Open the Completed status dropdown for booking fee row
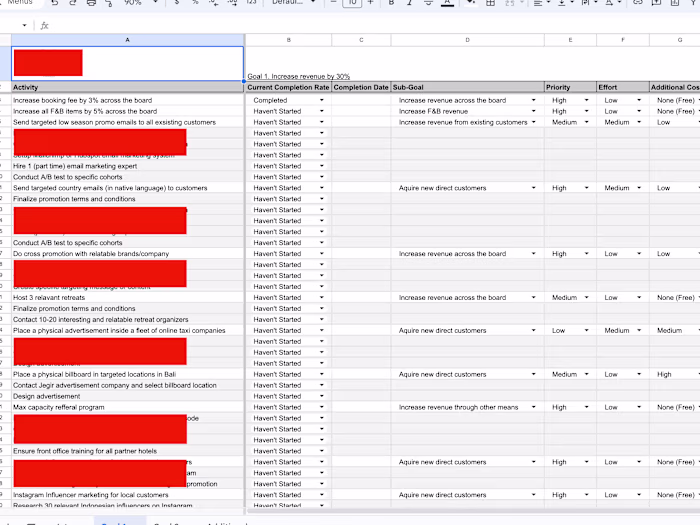700x525 pixels. click(x=322, y=100)
